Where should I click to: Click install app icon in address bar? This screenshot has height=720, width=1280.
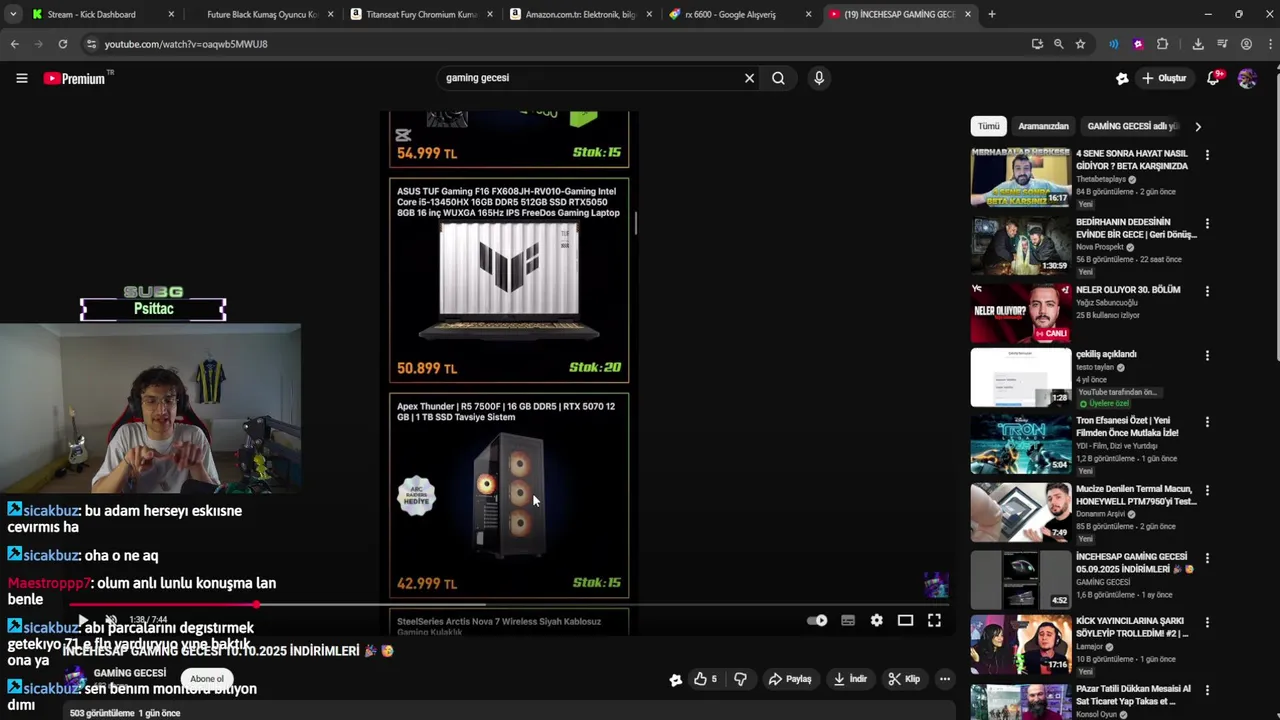(1037, 44)
